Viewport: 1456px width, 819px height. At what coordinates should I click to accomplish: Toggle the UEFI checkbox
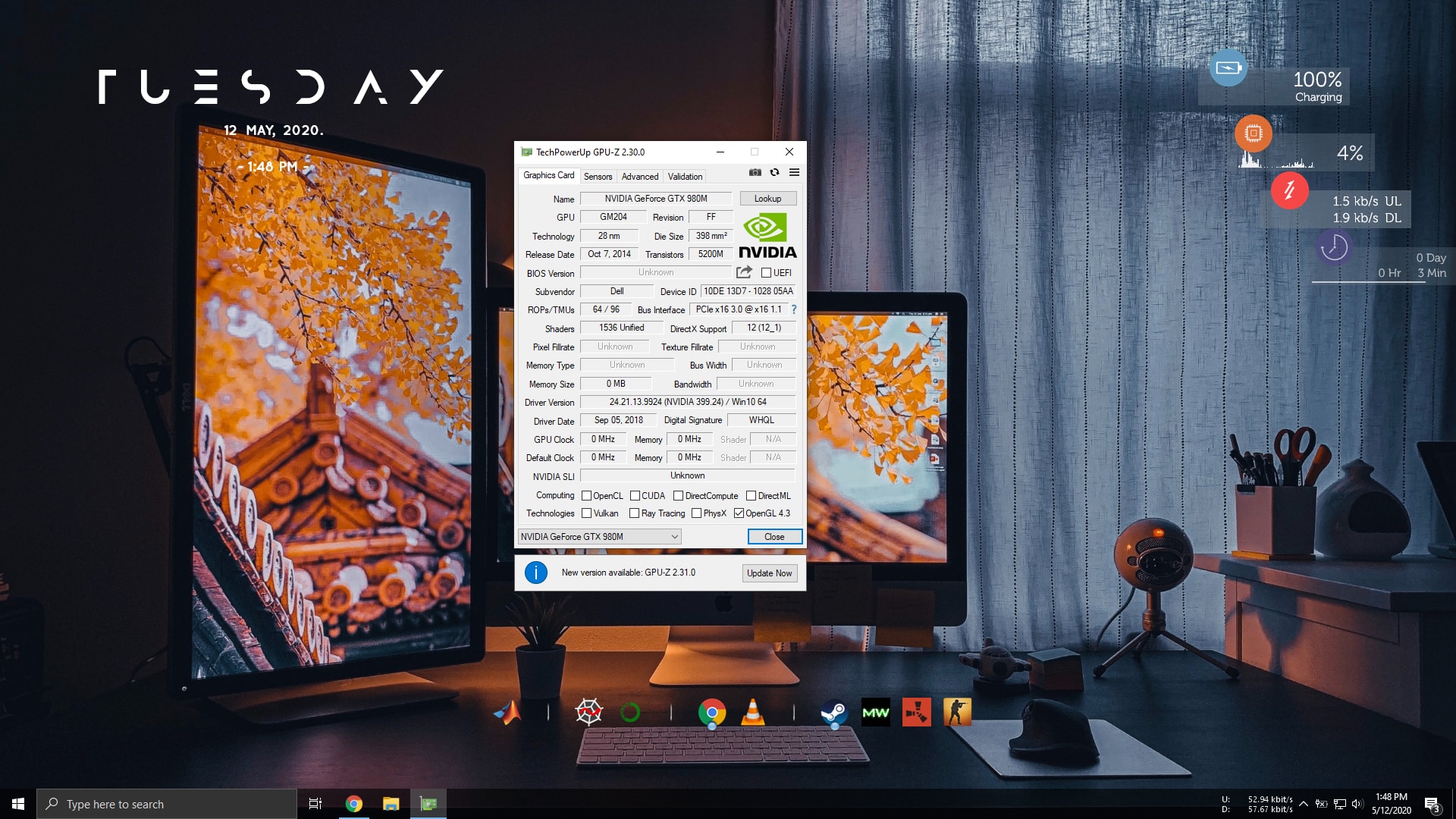click(766, 273)
